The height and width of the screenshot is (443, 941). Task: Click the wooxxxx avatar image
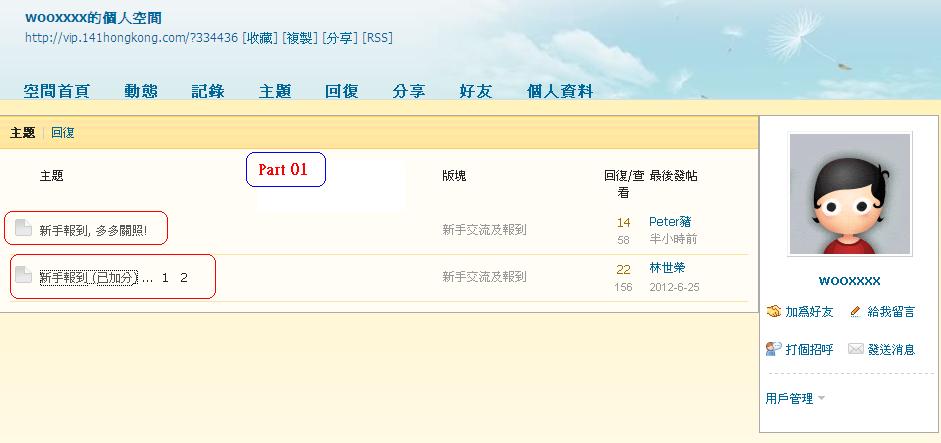click(x=849, y=194)
